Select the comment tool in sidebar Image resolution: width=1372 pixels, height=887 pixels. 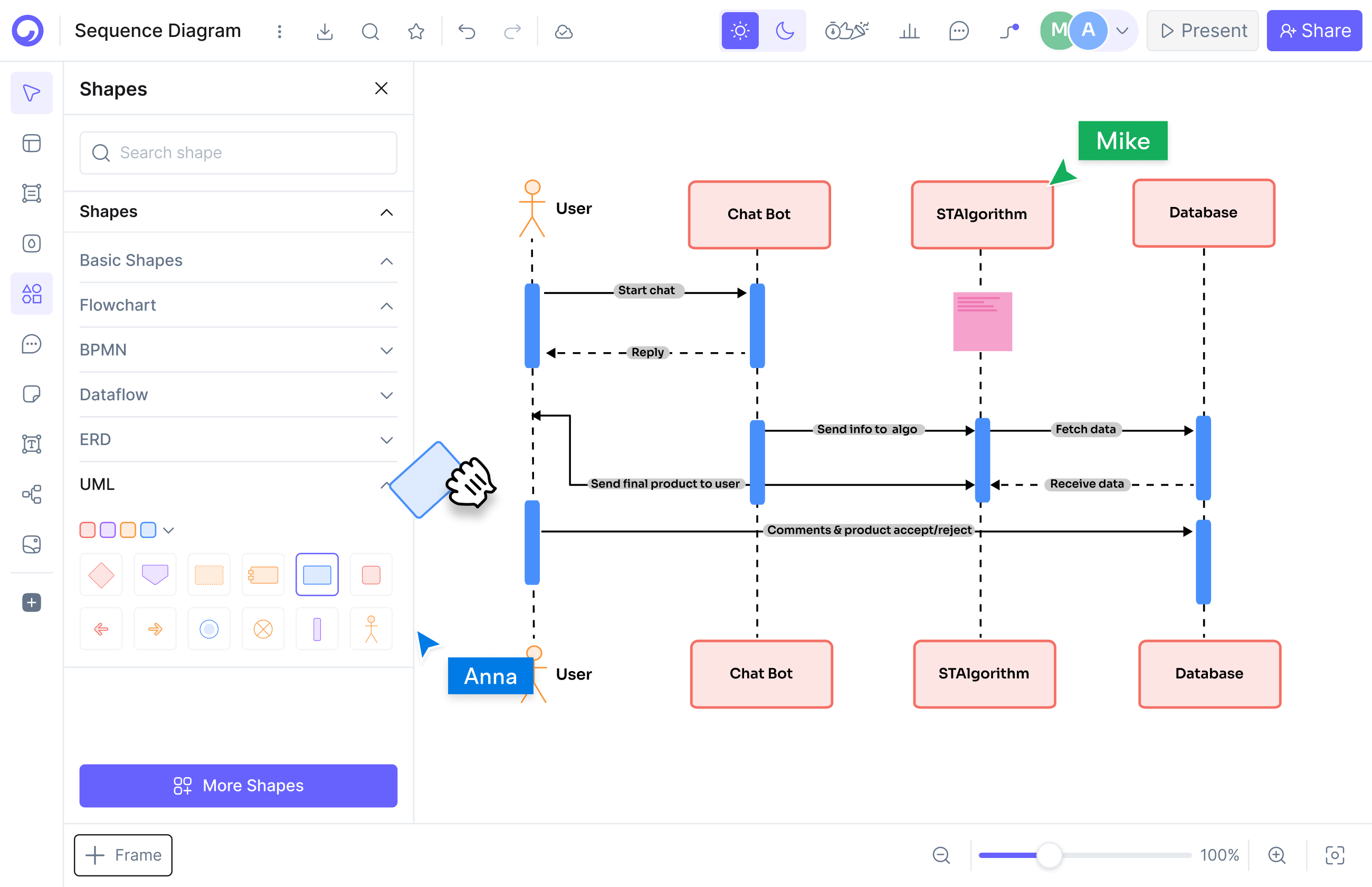pos(32,344)
